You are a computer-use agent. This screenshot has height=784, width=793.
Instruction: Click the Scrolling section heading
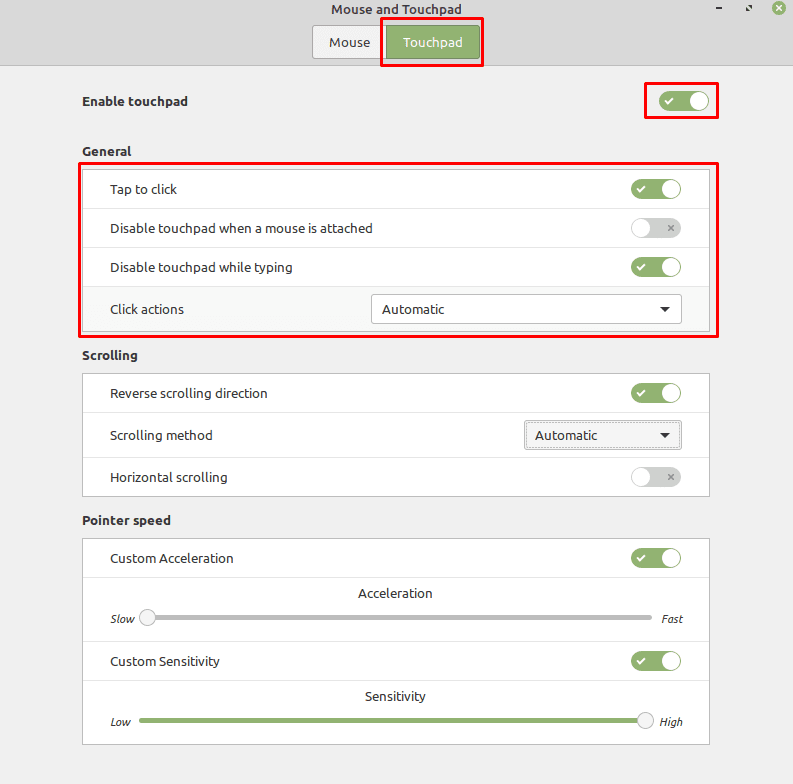[110, 356]
